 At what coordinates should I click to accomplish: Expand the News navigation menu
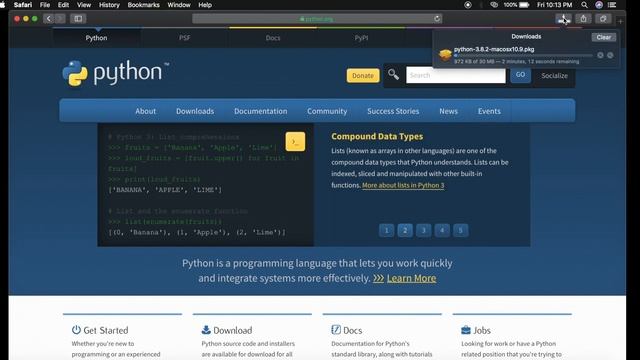(449, 111)
